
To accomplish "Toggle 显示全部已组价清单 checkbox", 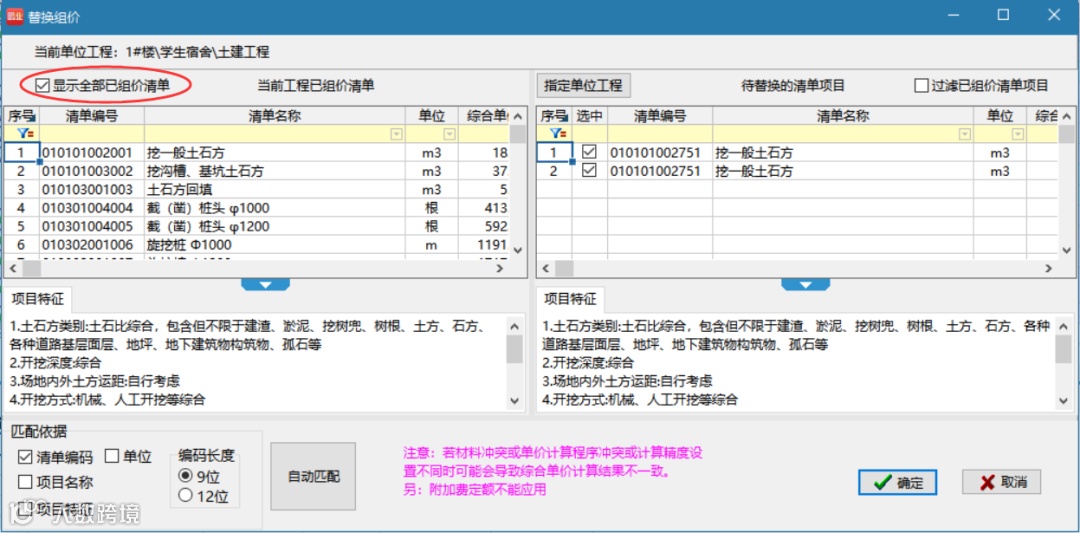I will [x=43, y=86].
